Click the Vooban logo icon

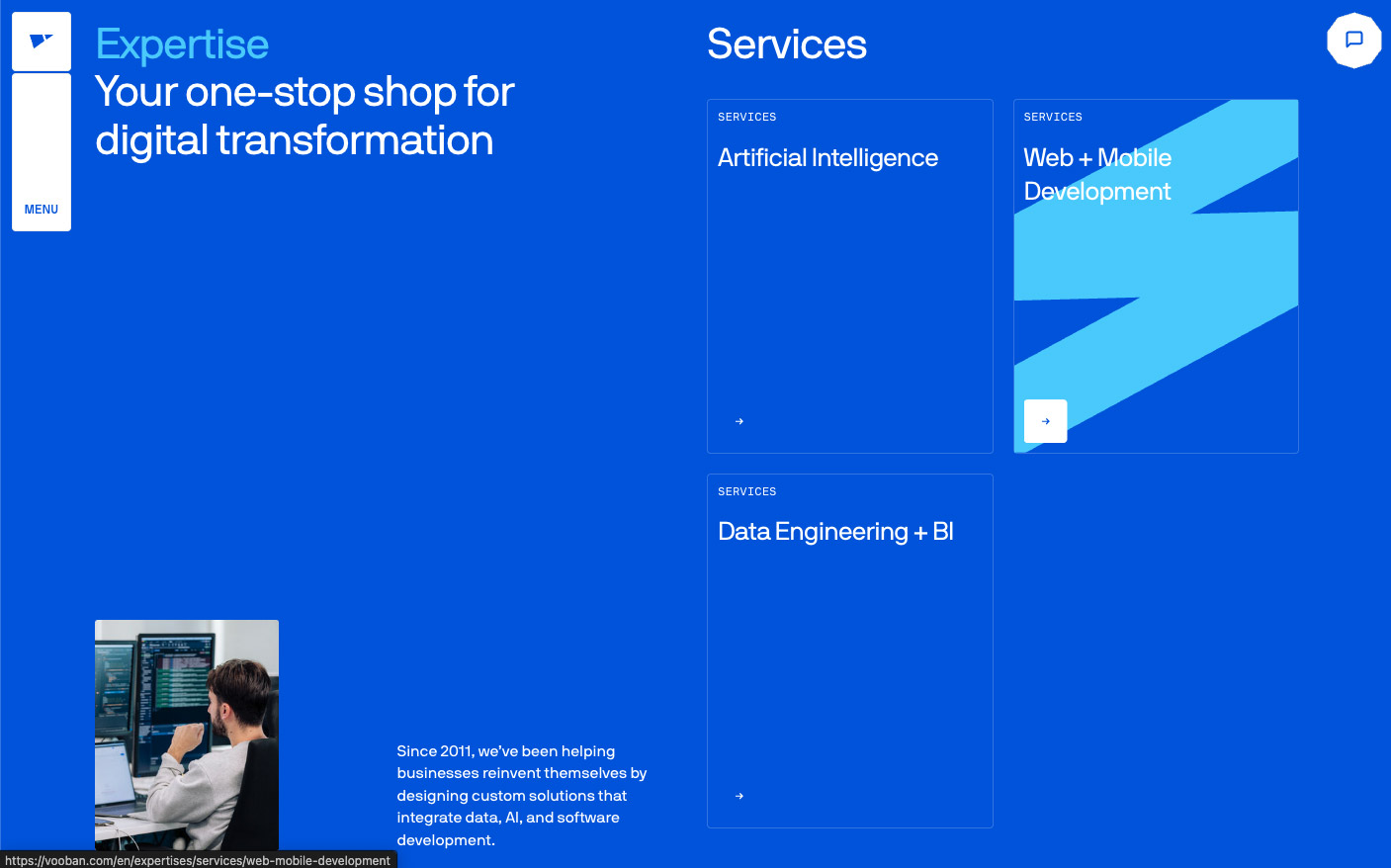[41, 42]
